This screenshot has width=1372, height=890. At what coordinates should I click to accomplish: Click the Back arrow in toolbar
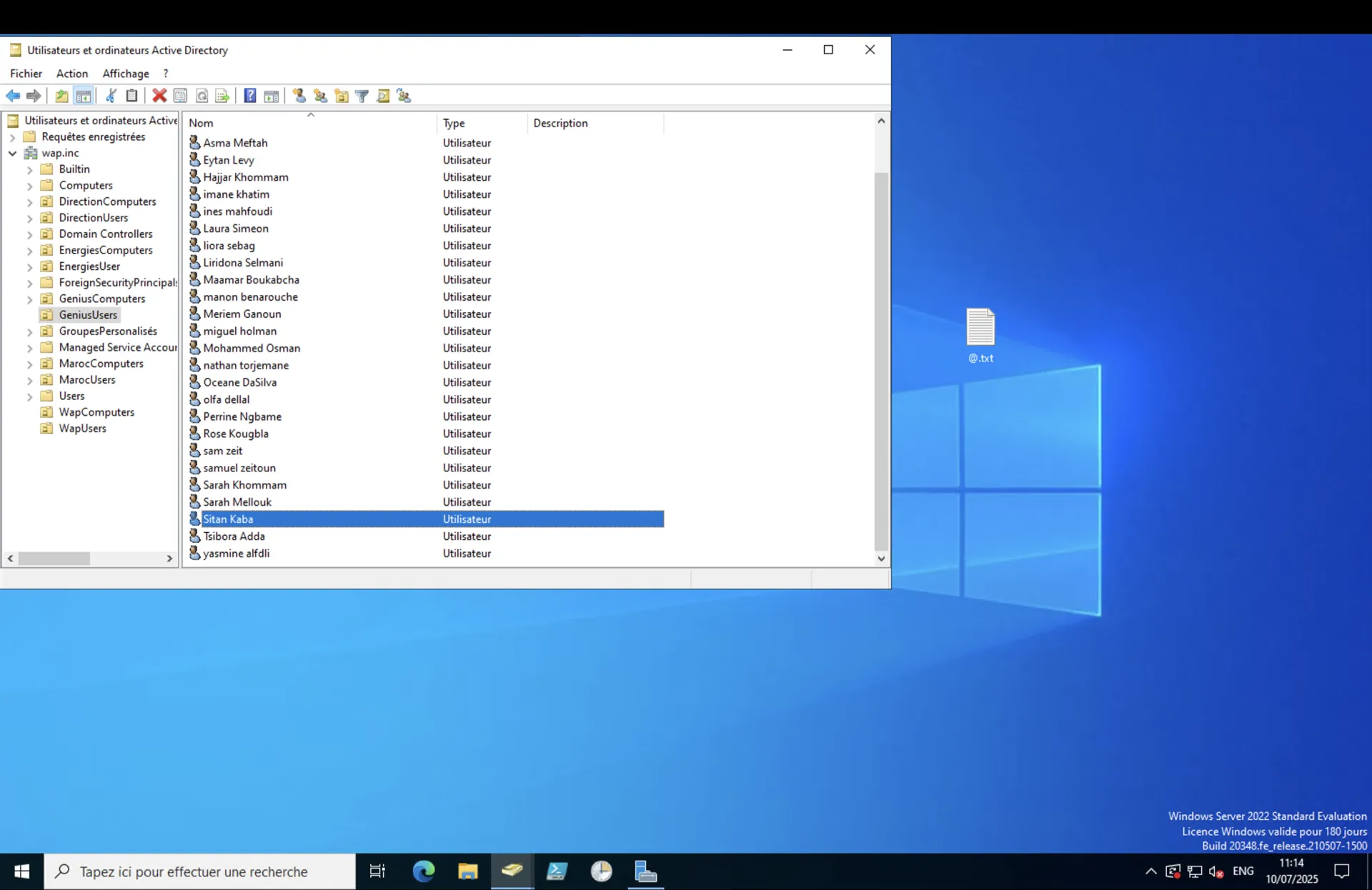(13, 96)
